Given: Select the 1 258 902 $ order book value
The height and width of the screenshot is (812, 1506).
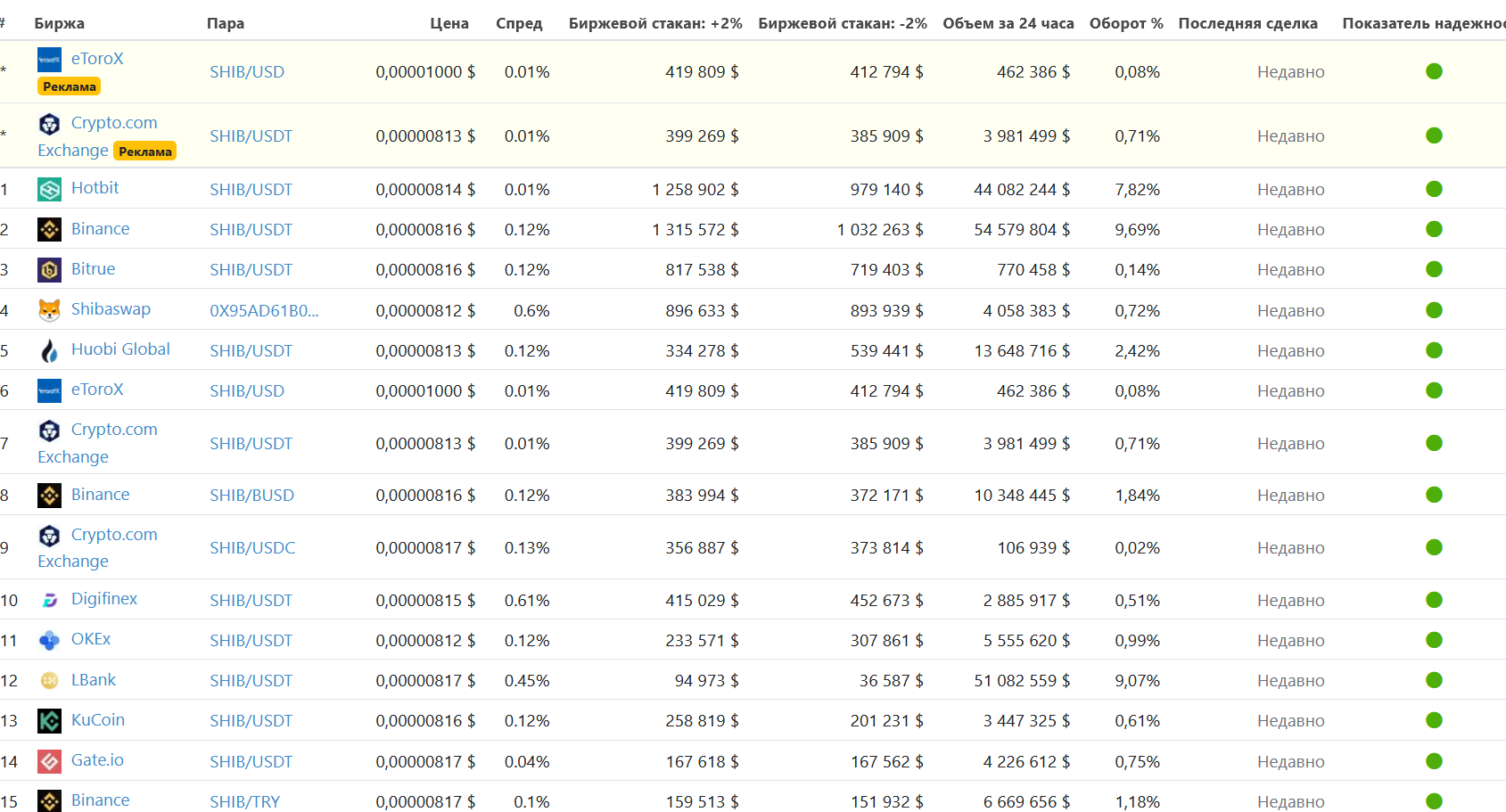Looking at the screenshot, I should [x=695, y=190].
